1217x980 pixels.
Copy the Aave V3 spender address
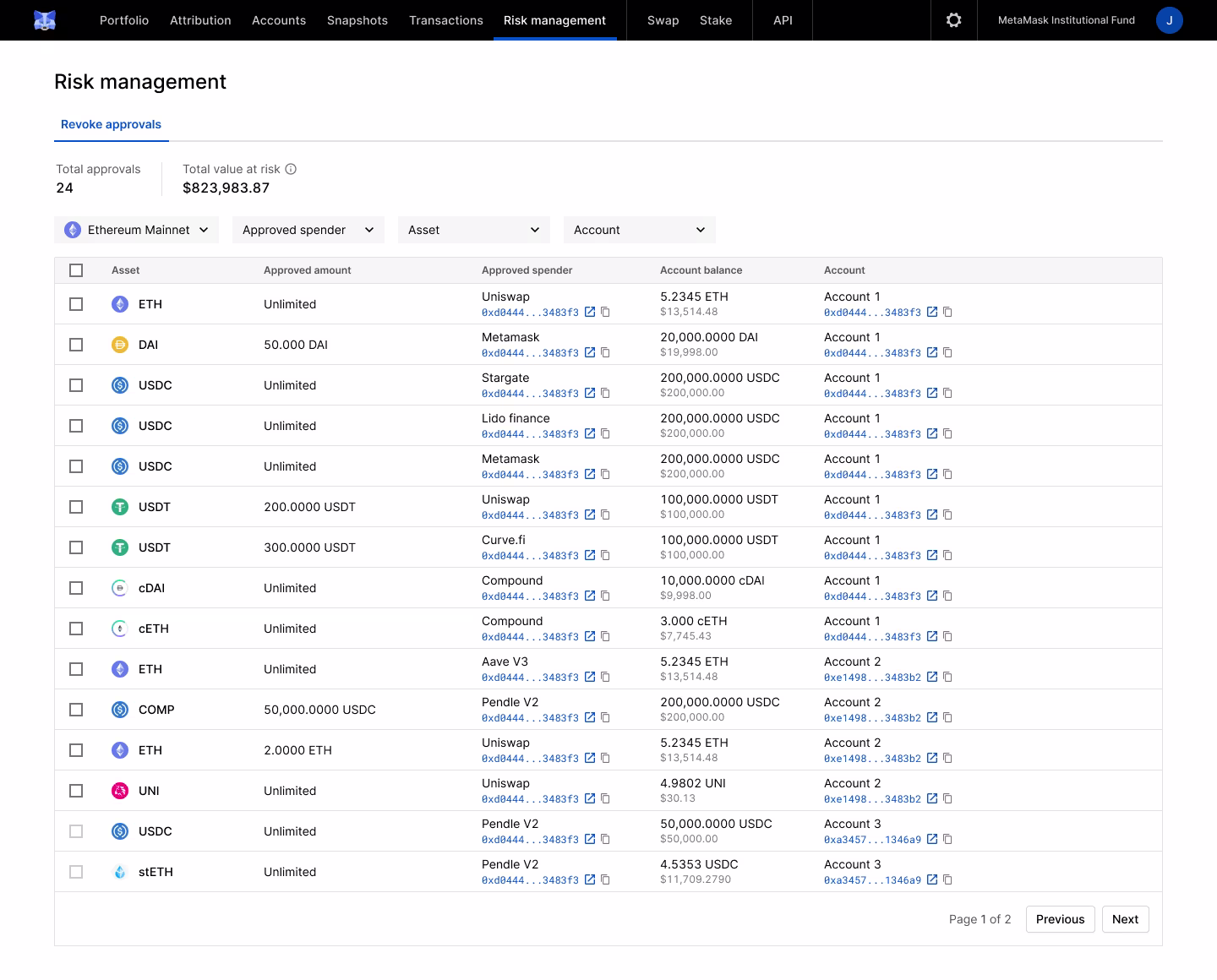605,677
